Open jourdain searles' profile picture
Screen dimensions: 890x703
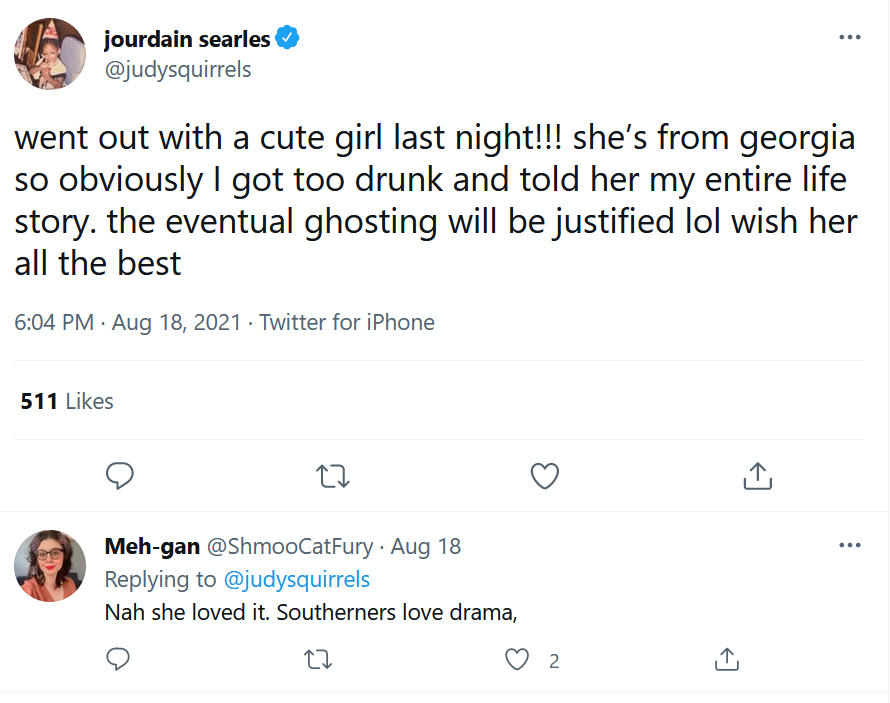50,54
